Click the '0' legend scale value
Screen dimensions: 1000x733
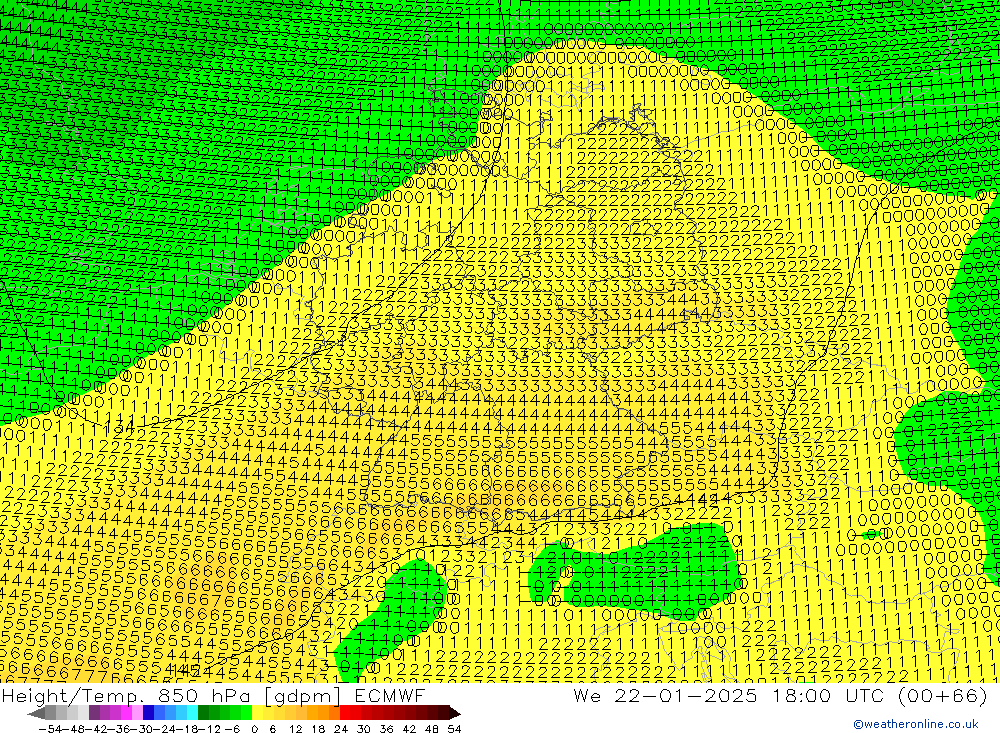click(x=254, y=729)
